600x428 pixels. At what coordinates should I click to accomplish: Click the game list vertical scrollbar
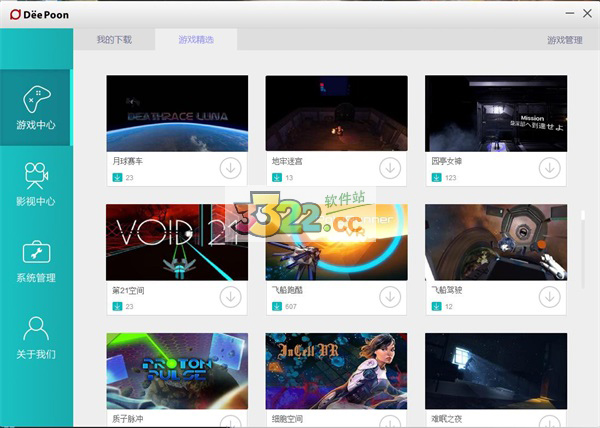click(x=583, y=249)
